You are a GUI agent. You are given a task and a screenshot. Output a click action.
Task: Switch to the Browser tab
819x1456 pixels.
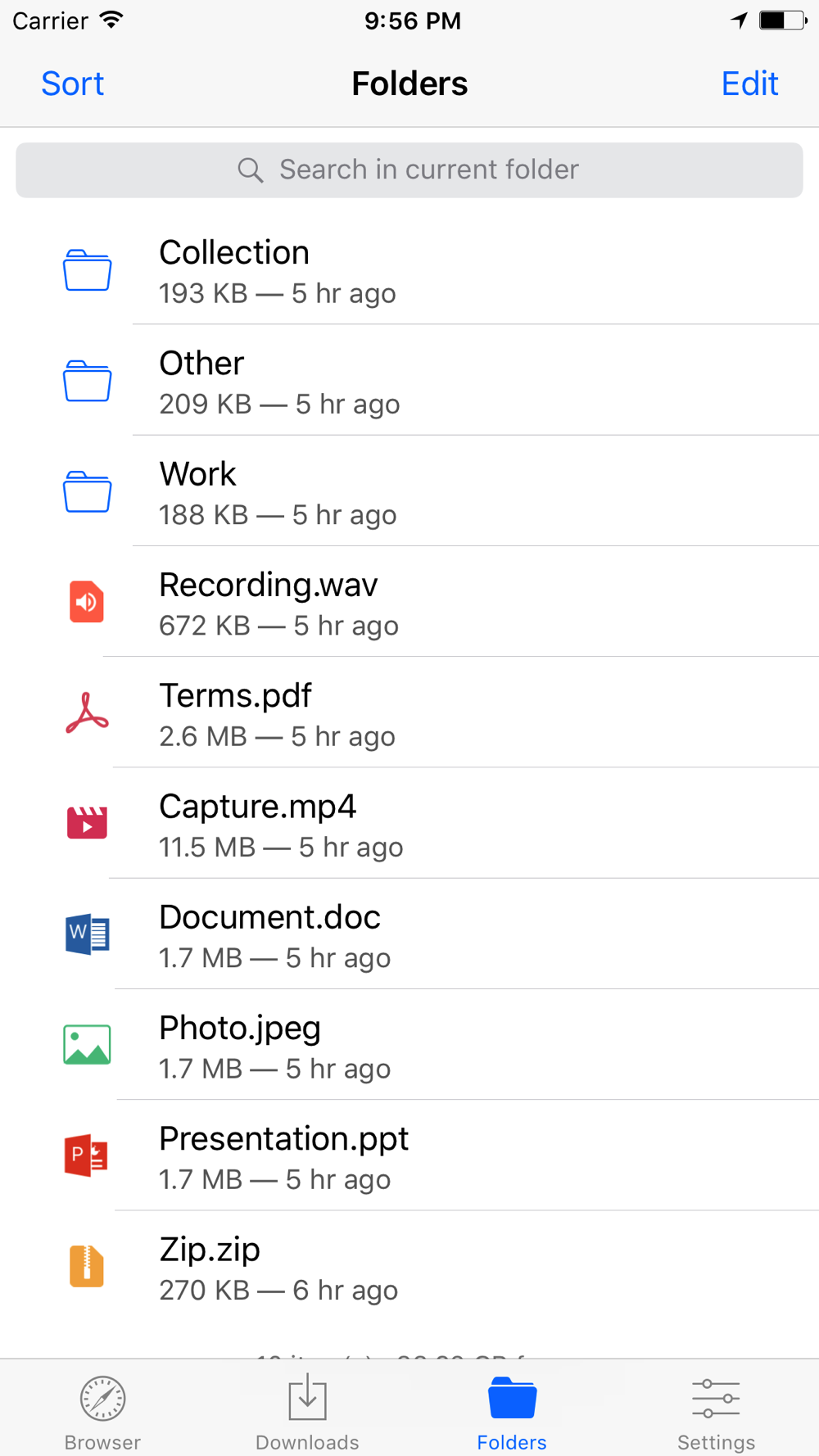click(102, 1412)
